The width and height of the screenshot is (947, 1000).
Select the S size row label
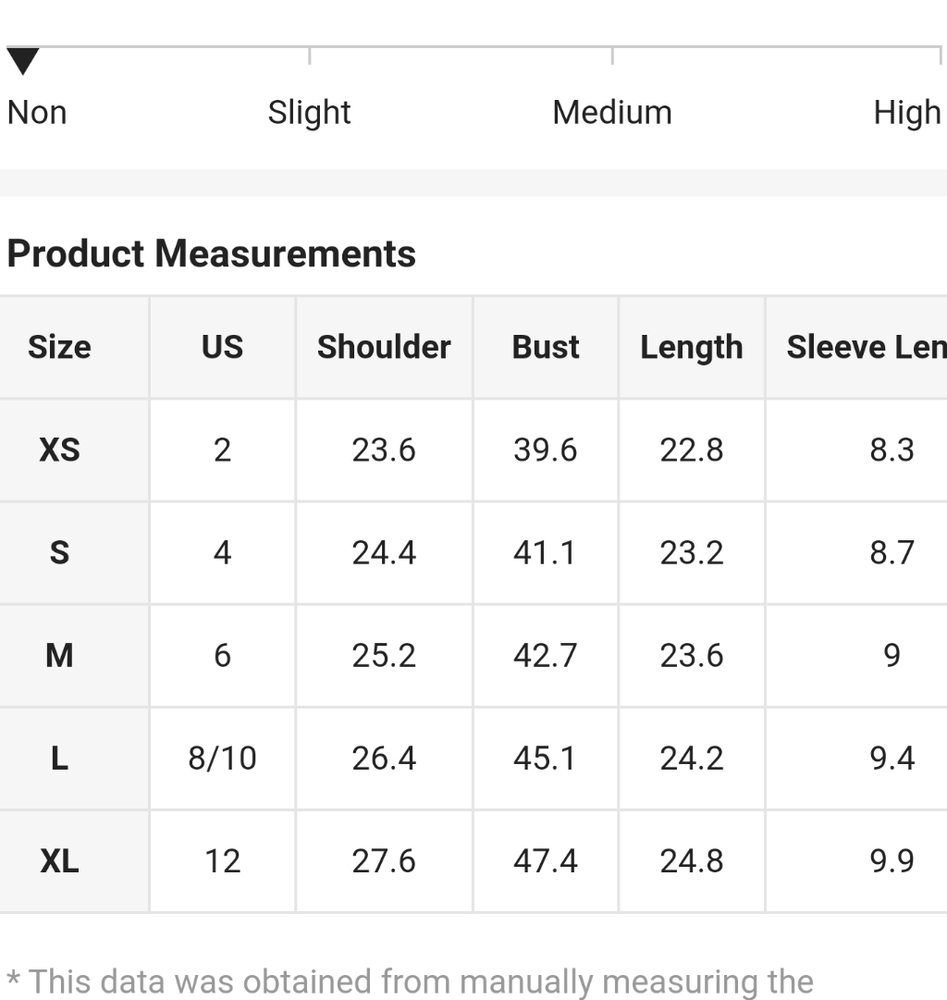59,553
